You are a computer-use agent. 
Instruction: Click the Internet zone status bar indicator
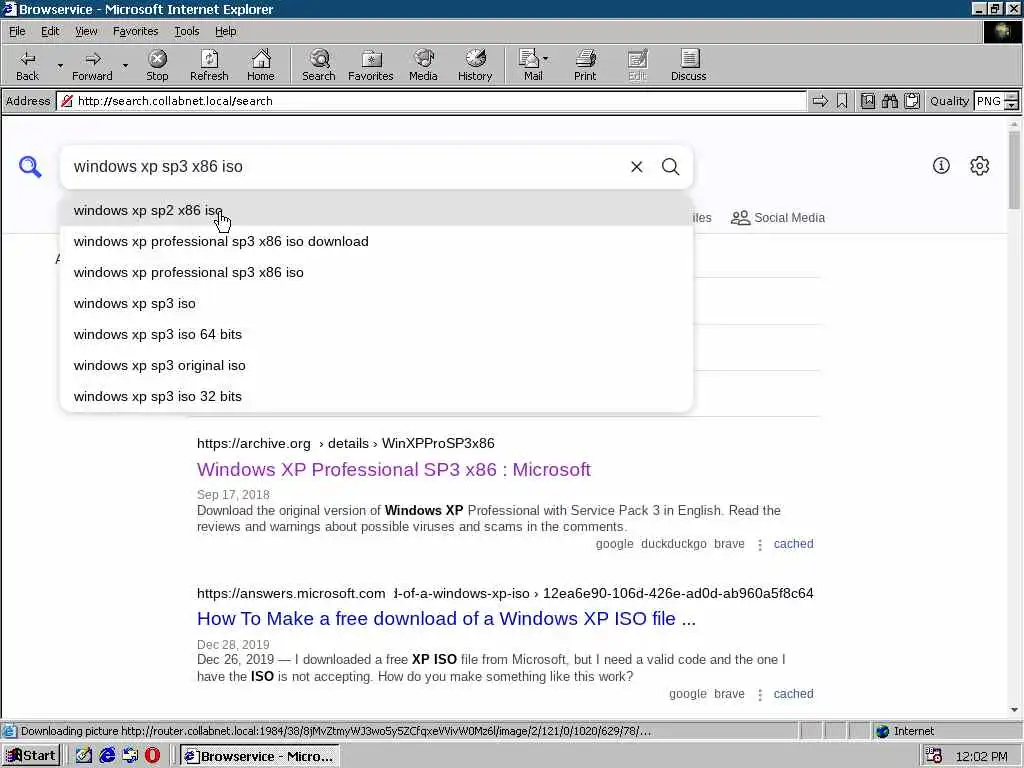904,731
